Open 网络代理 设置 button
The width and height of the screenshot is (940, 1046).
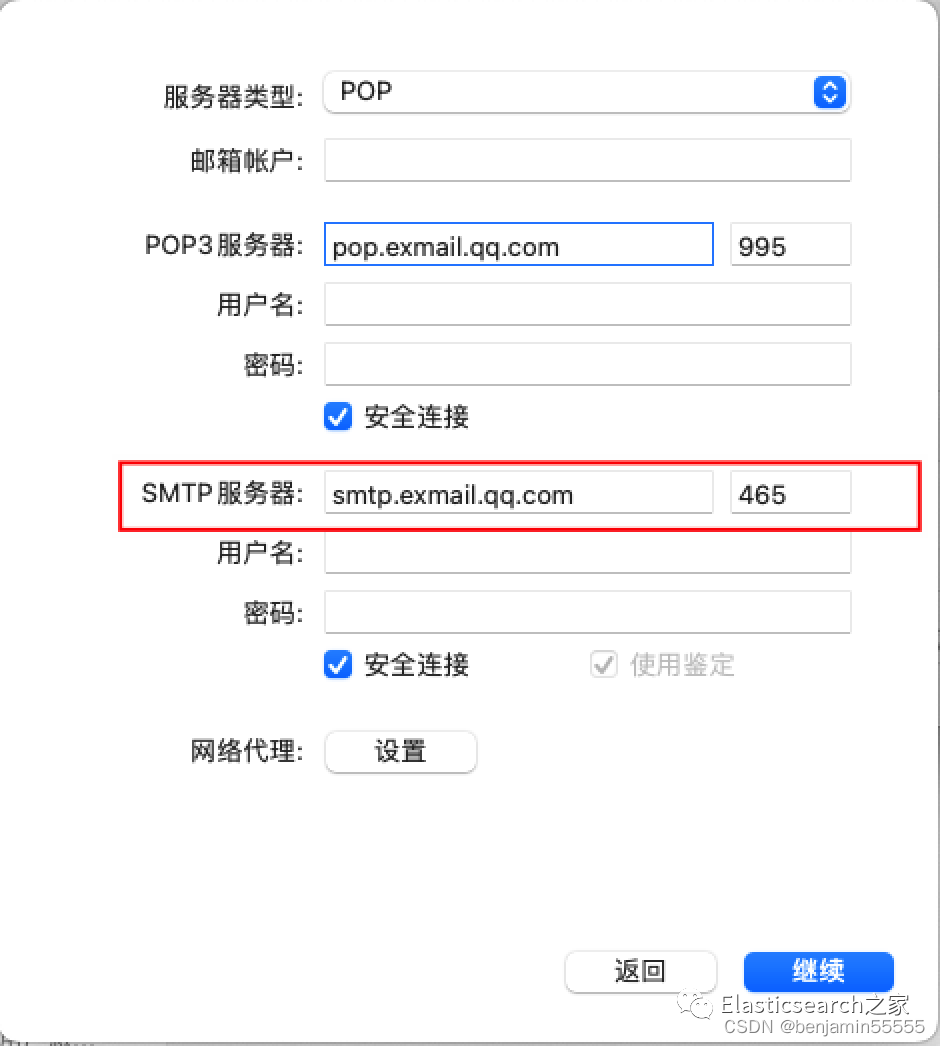tap(401, 752)
